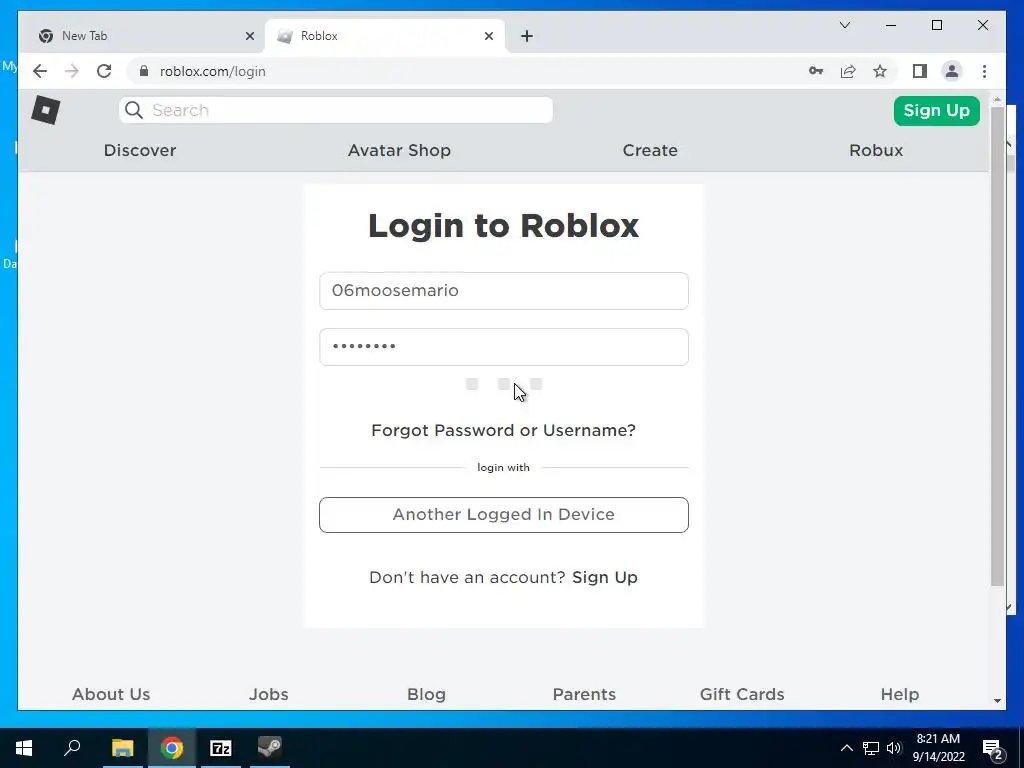Open Chrome side panel icon

tap(920, 71)
